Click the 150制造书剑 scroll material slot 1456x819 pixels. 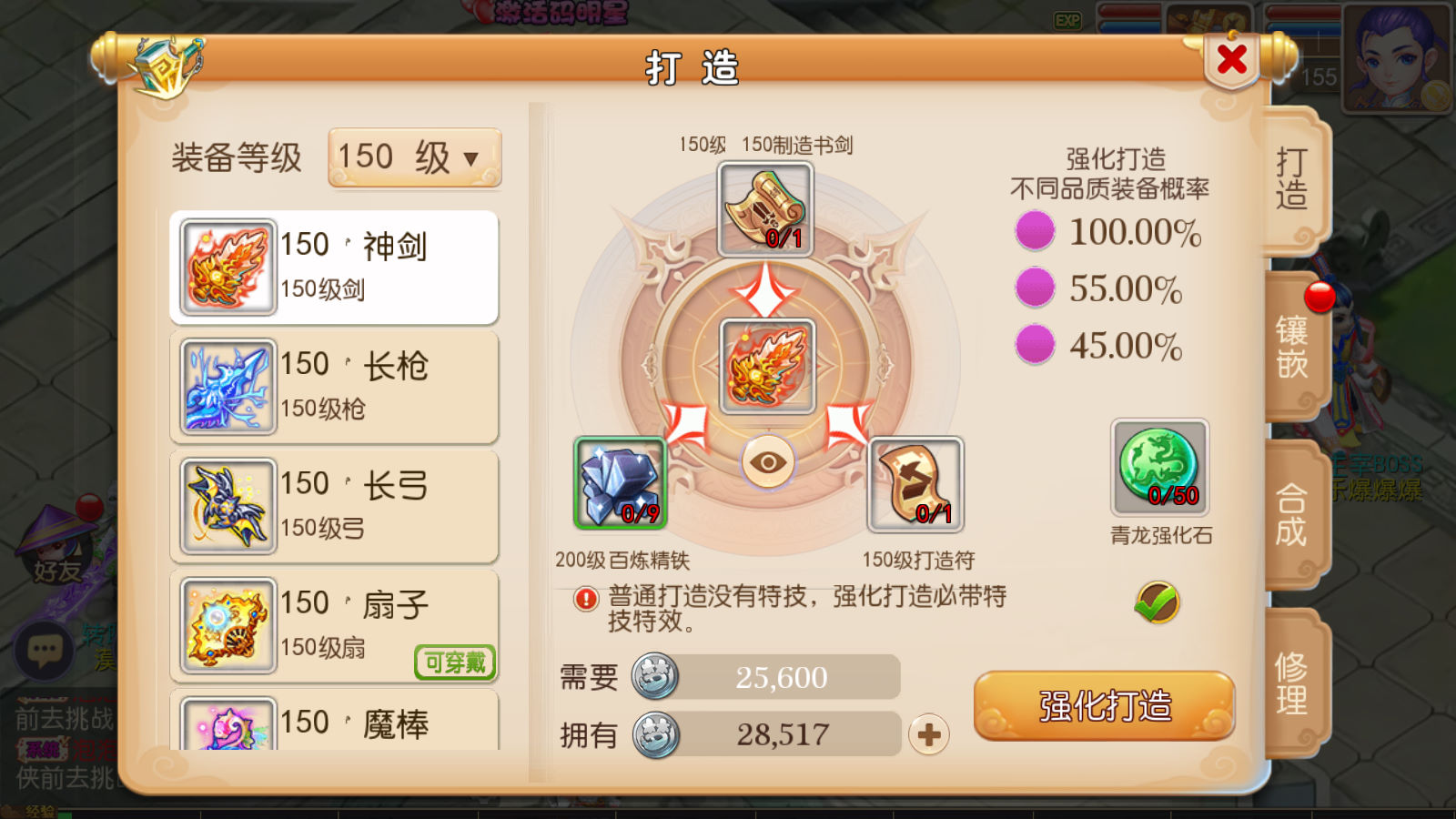[x=764, y=209]
